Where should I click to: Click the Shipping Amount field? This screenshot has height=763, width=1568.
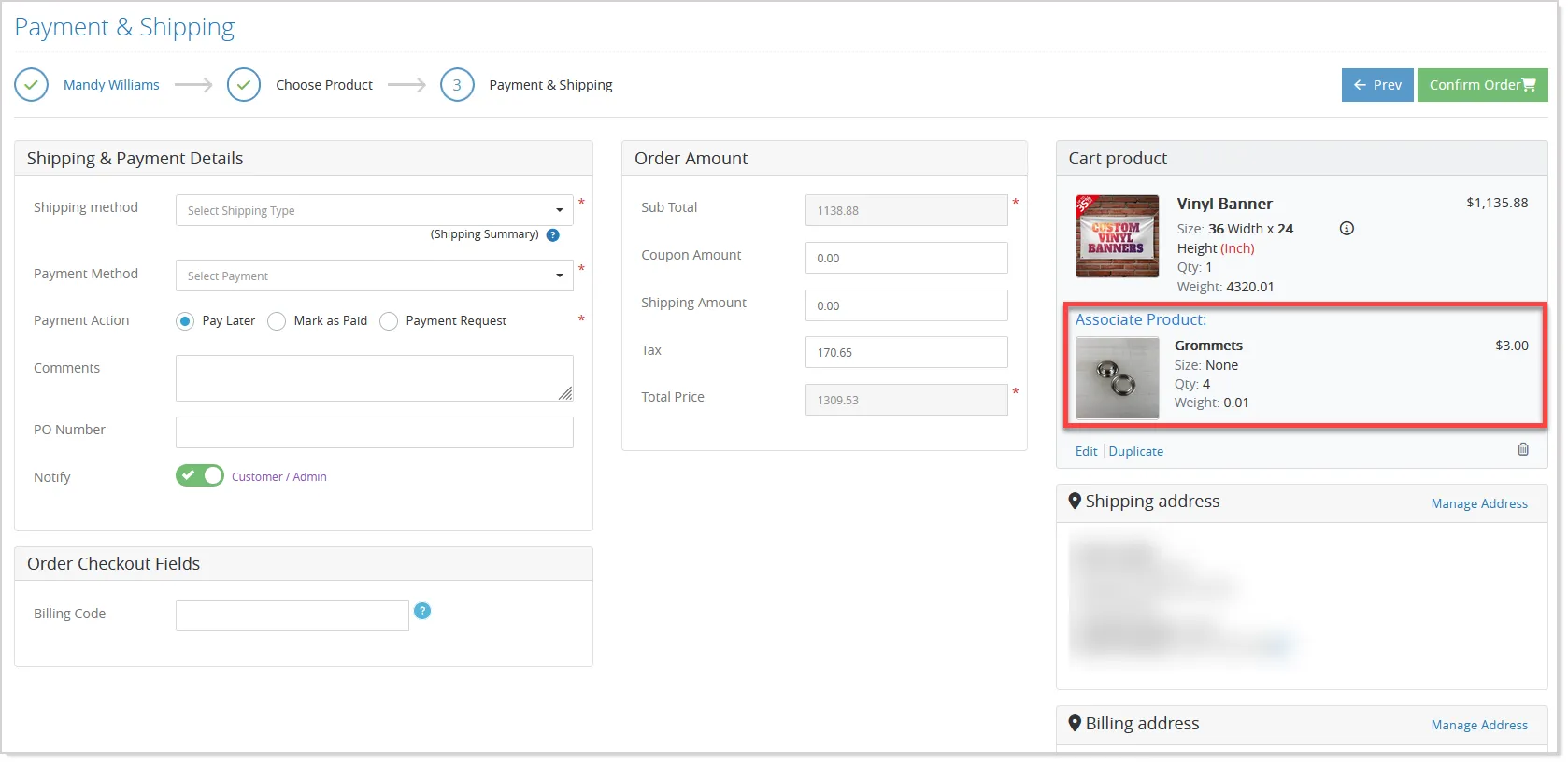[x=906, y=305]
